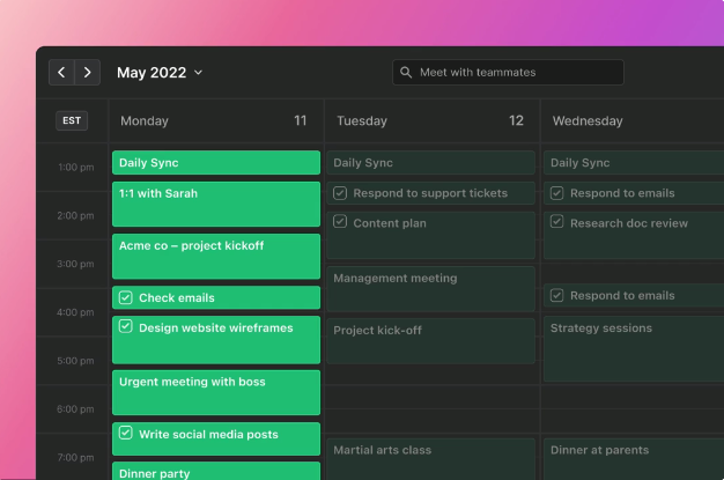Open the 1:1 with Sarah event
Viewport: 724px width, 480px height.
[216, 204]
